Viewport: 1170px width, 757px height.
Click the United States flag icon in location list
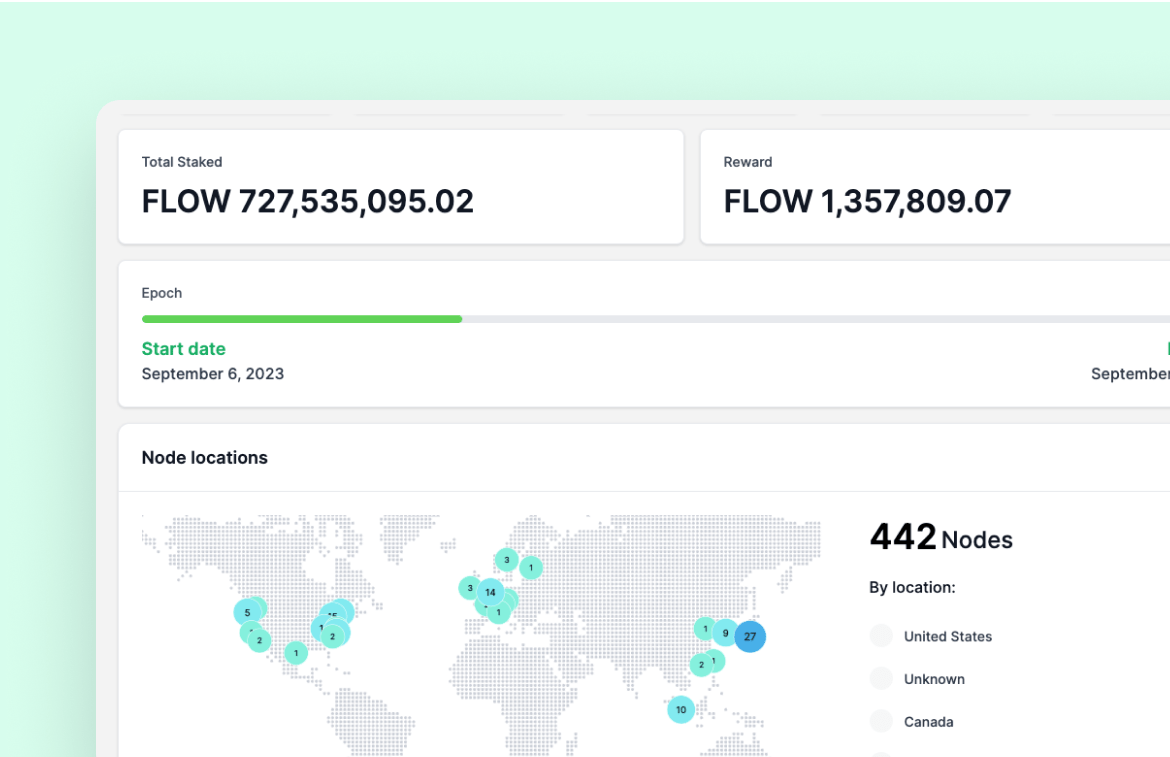click(x=881, y=636)
